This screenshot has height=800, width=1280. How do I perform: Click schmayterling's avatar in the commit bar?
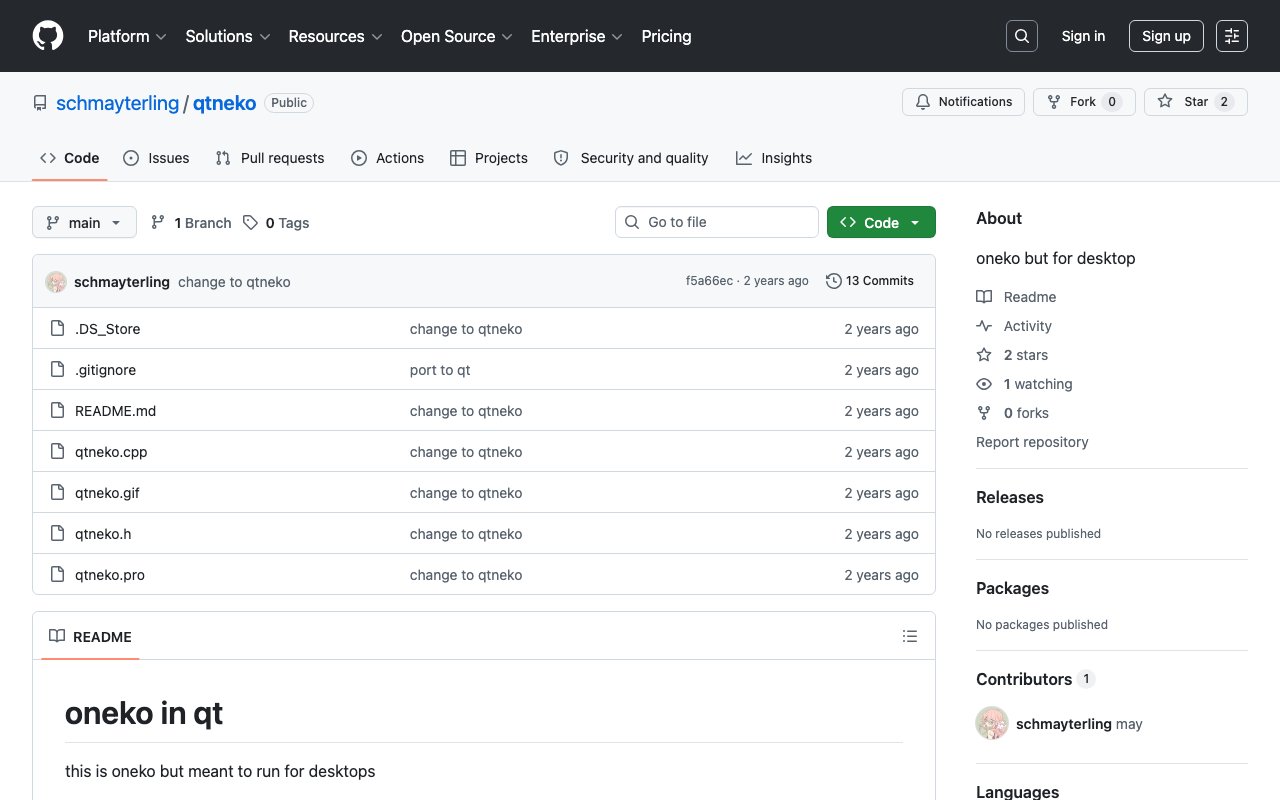coord(56,282)
